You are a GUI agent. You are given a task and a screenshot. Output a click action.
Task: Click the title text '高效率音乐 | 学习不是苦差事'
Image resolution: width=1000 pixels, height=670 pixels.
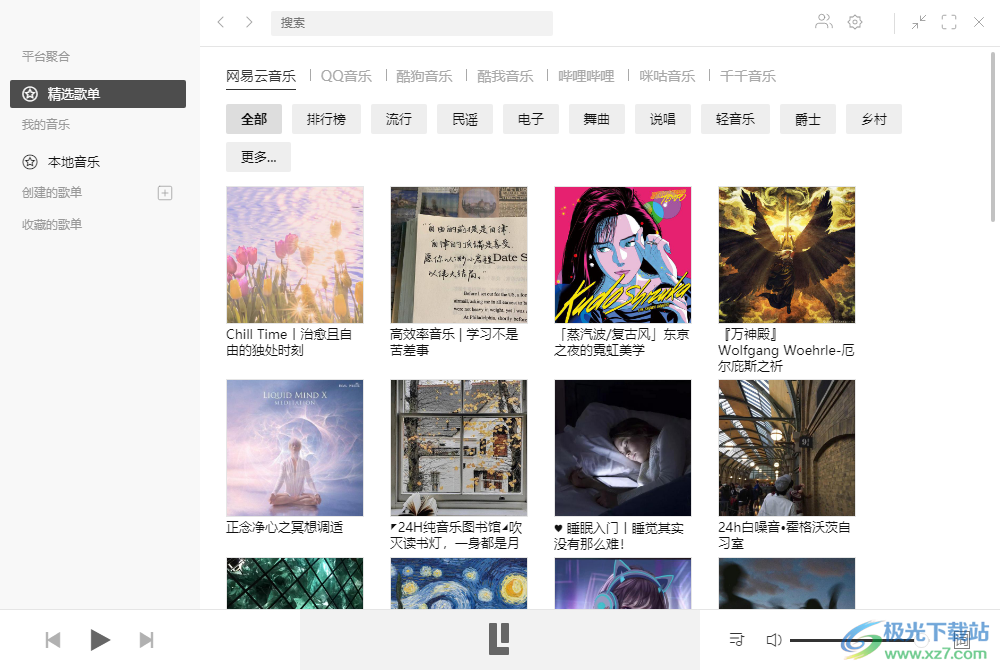pos(454,342)
